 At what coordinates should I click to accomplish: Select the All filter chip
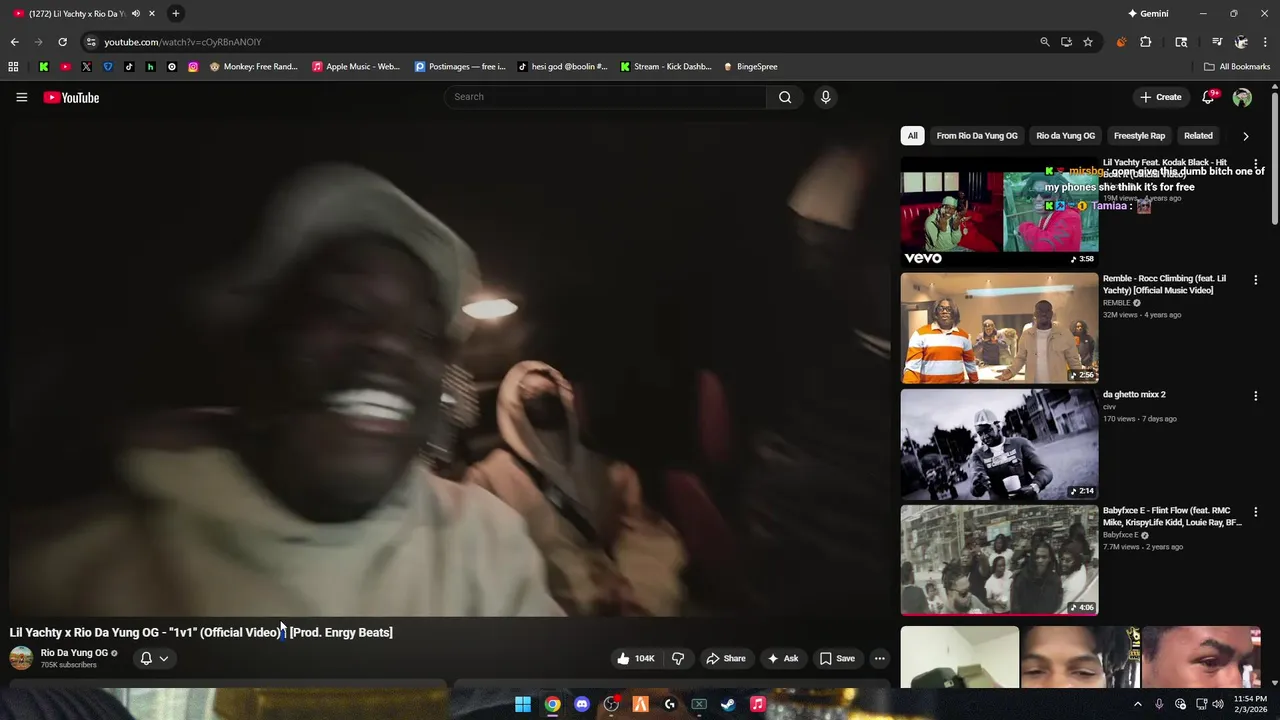pyautogui.click(x=912, y=136)
